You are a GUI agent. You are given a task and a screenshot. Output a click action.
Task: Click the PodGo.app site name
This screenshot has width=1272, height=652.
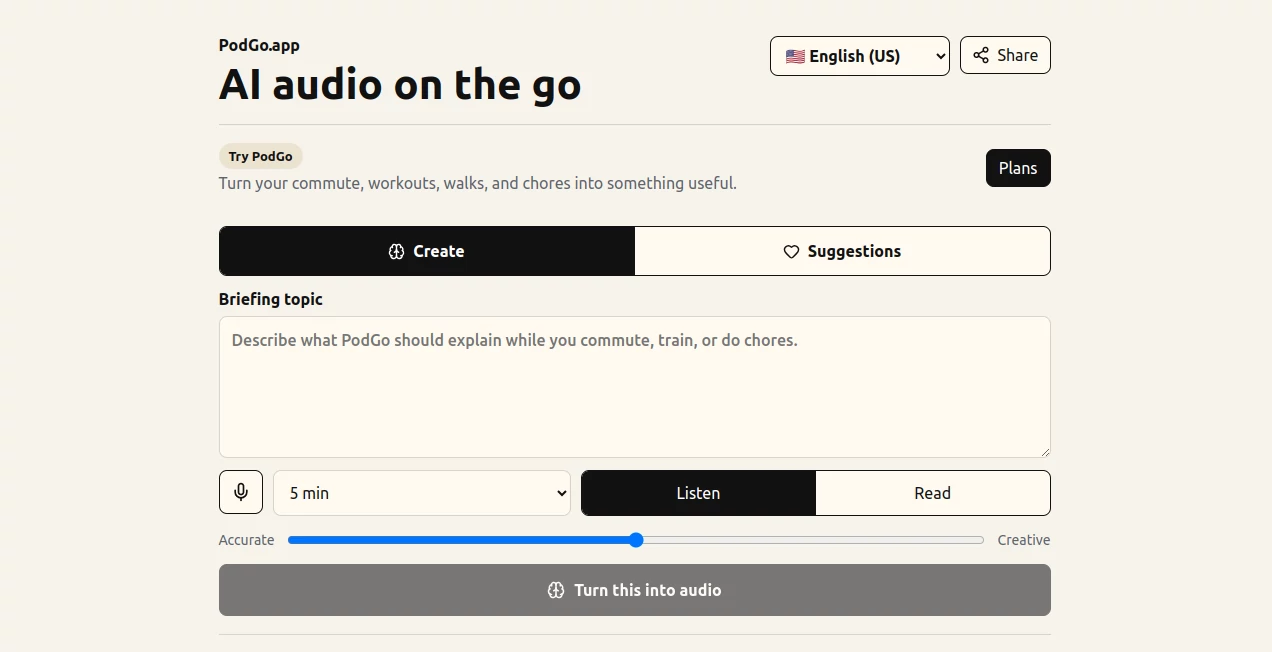[259, 45]
